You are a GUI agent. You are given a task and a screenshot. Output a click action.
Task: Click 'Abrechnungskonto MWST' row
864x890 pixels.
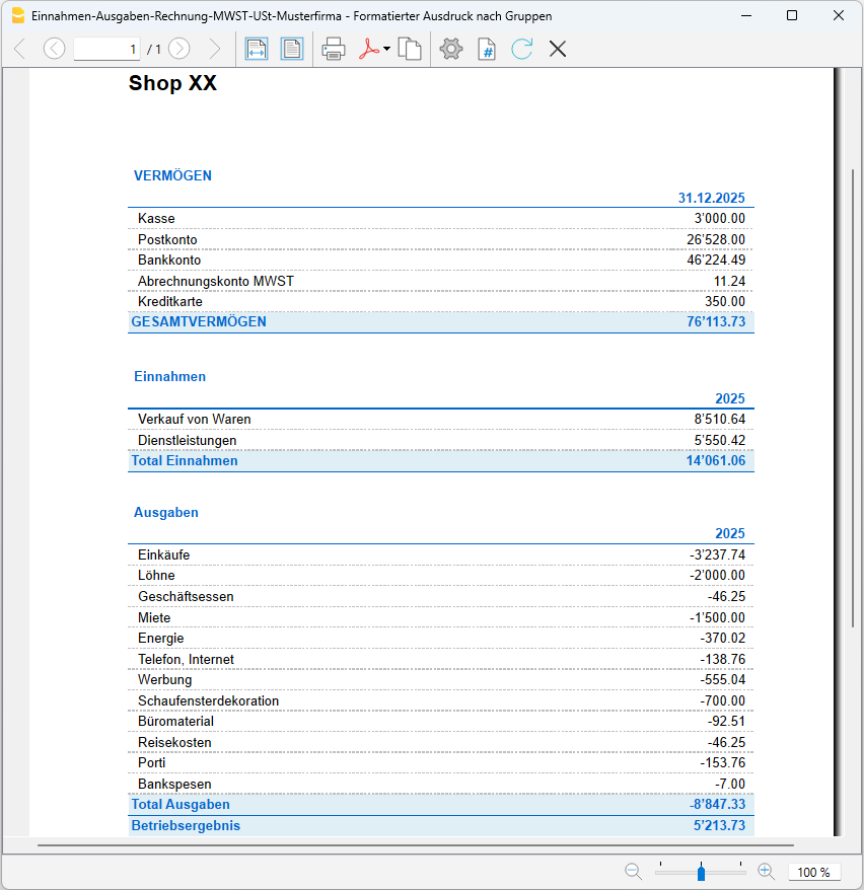pos(441,281)
